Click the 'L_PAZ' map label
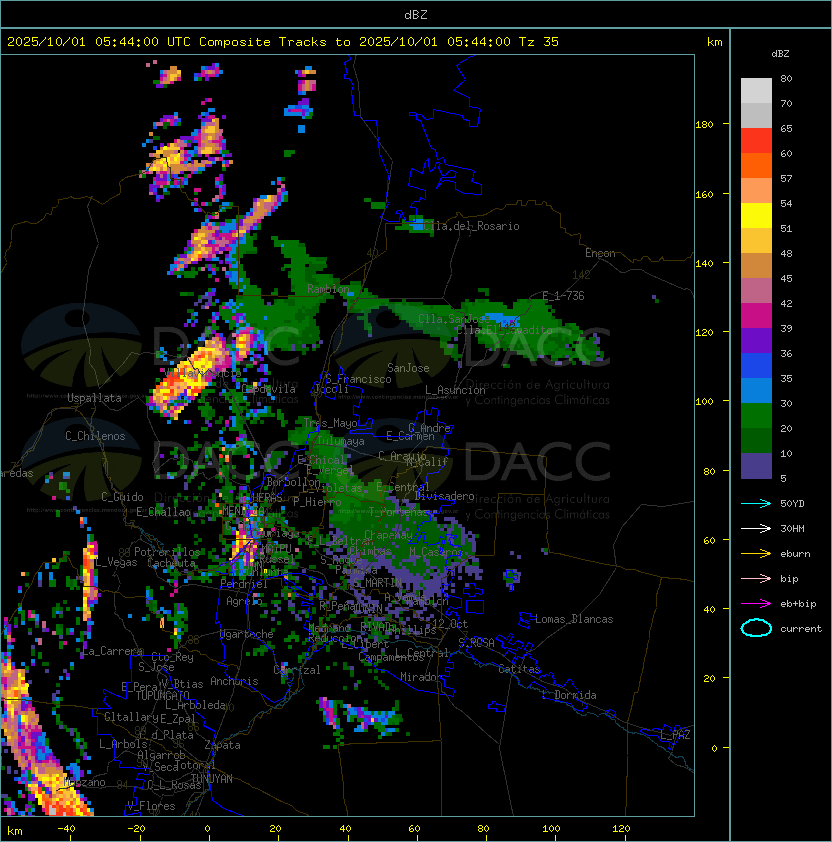This screenshot has width=832, height=842. pos(675,735)
